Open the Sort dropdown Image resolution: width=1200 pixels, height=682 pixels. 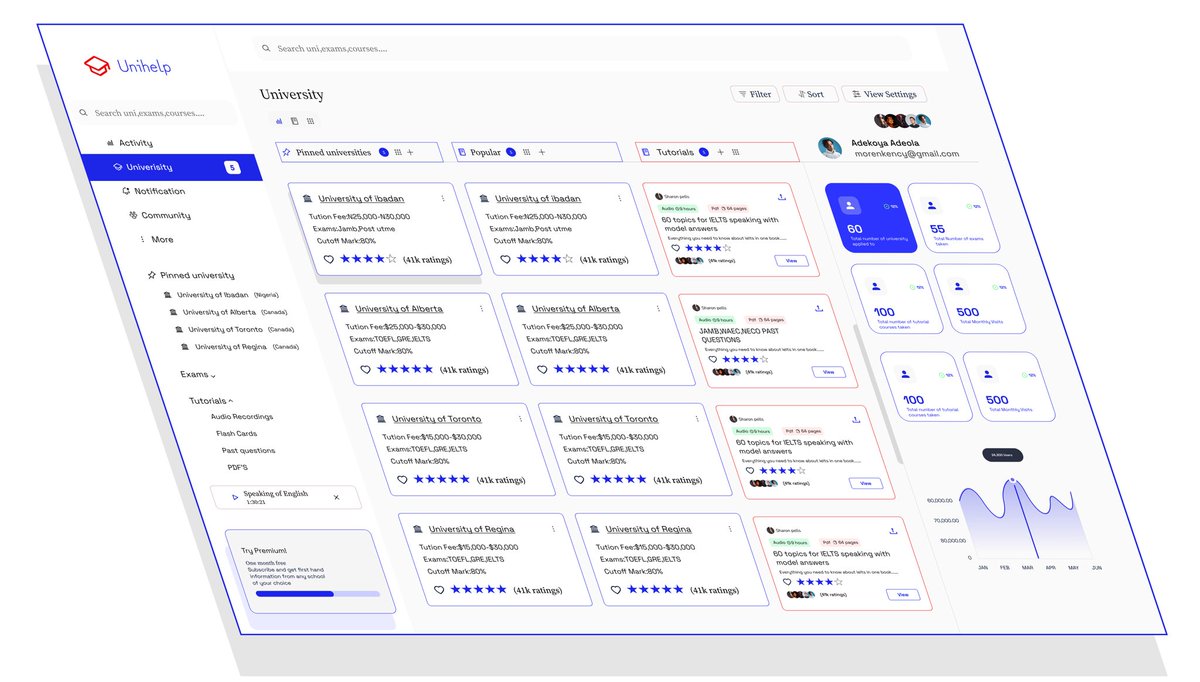pyautogui.click(x=810, y=93)
